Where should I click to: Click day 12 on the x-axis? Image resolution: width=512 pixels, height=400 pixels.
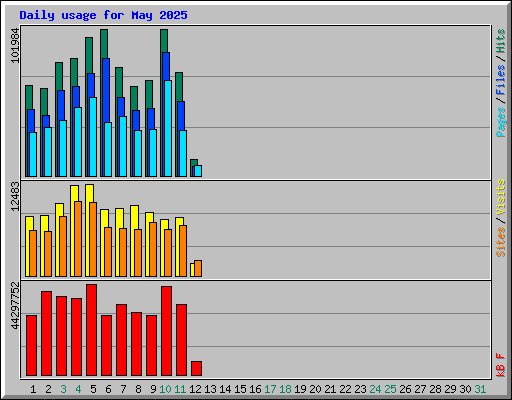(x=195, y=389)
